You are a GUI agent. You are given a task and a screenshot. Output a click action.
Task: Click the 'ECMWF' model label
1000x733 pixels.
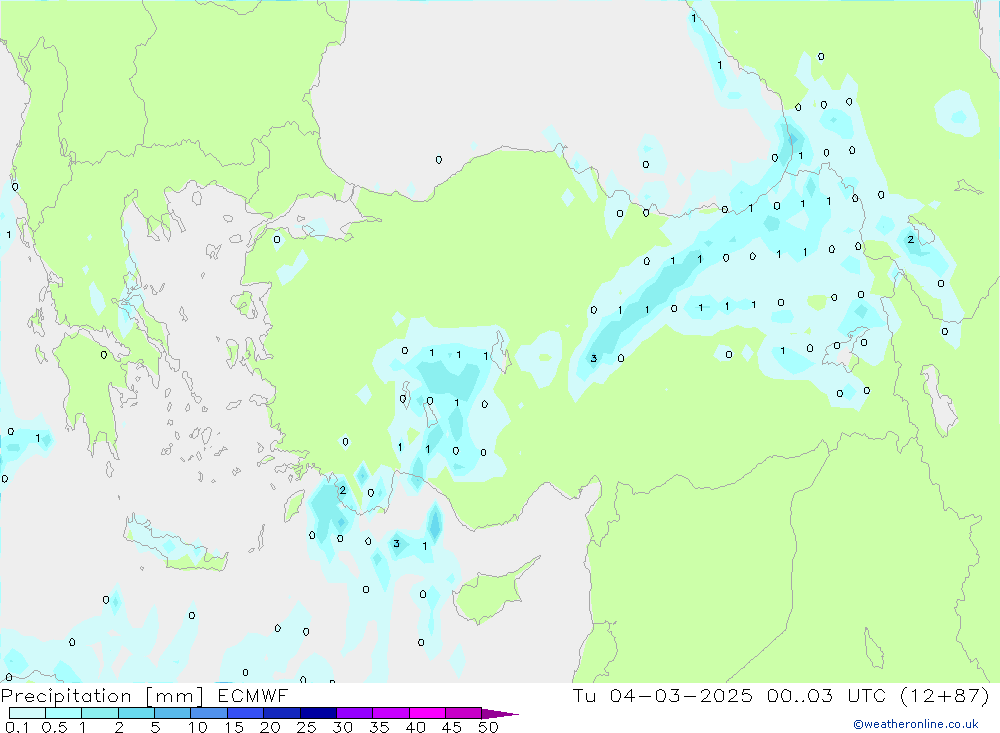click(253, 696)
